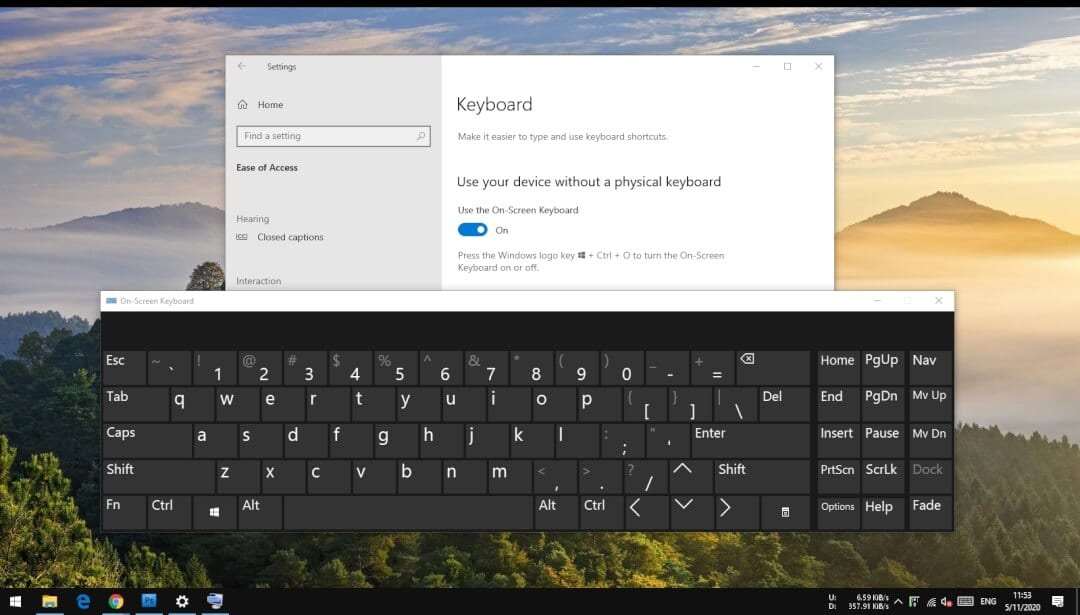The image size is (1080, 615).
Task: Select Home in the Settings sidebar
Action: pos(268,104)
